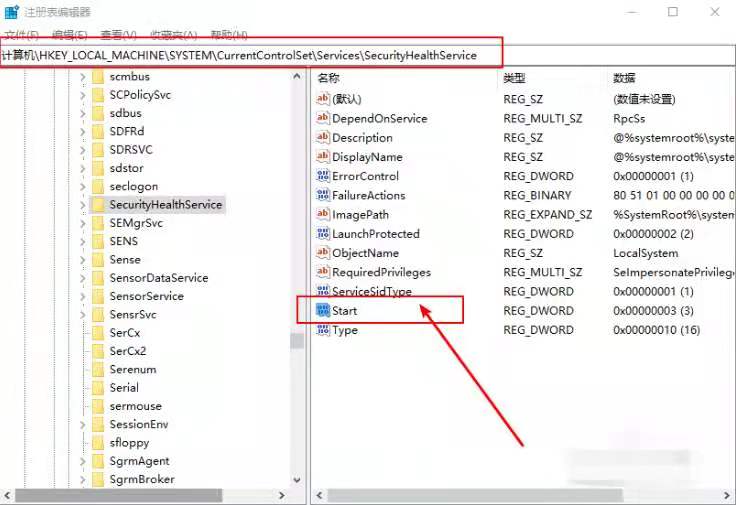
Task: Click the DWORD icon of Start value
Action: point(323,310)
